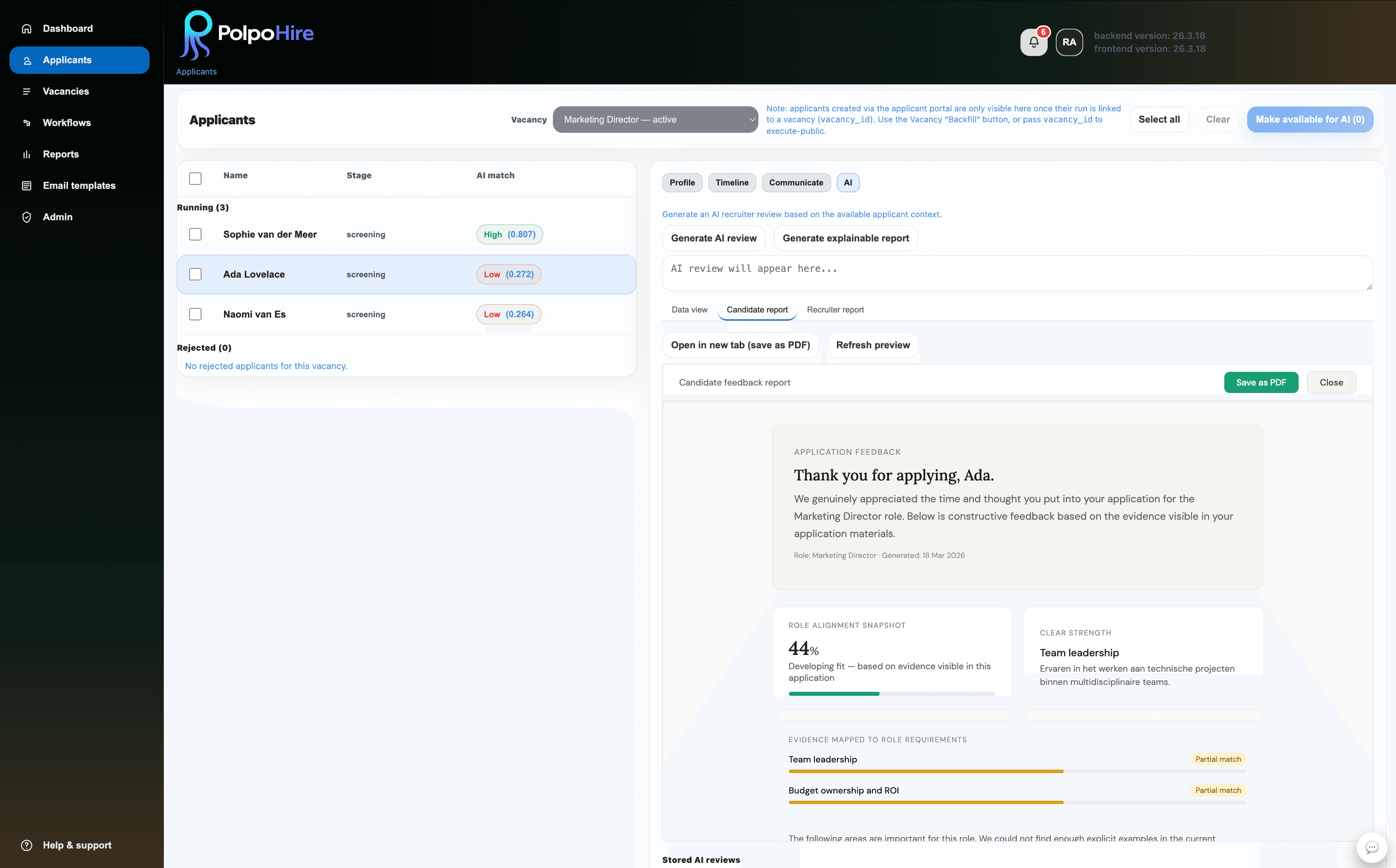Open the notifications bell

point(1033,43)
